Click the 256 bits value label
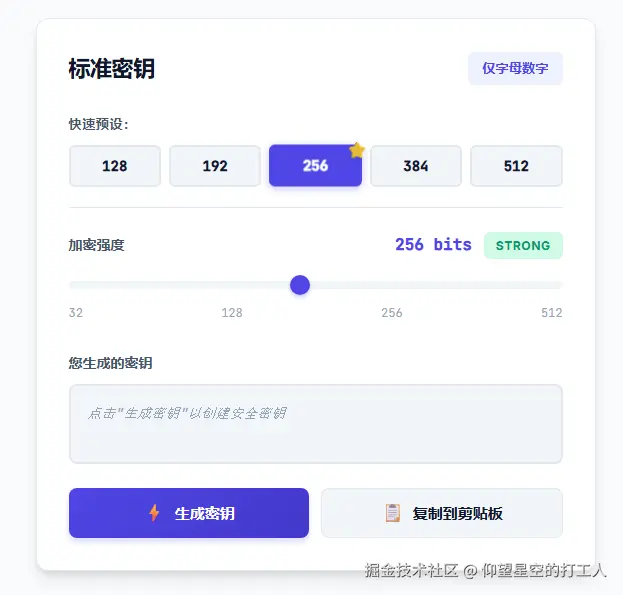 tap(433, 245)
